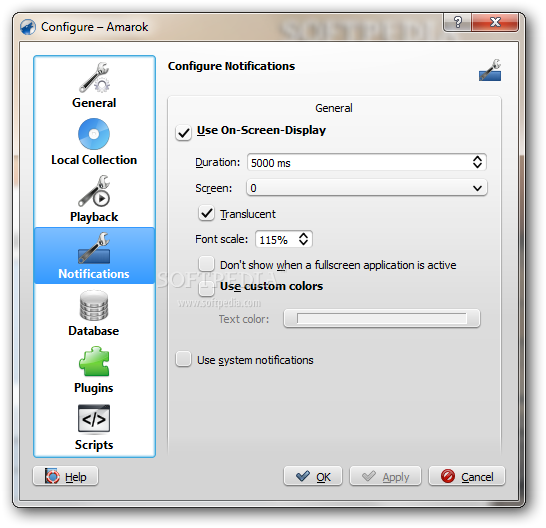
Task: Enable Don't show when fullscreen application is active
Action: point(206,264)
